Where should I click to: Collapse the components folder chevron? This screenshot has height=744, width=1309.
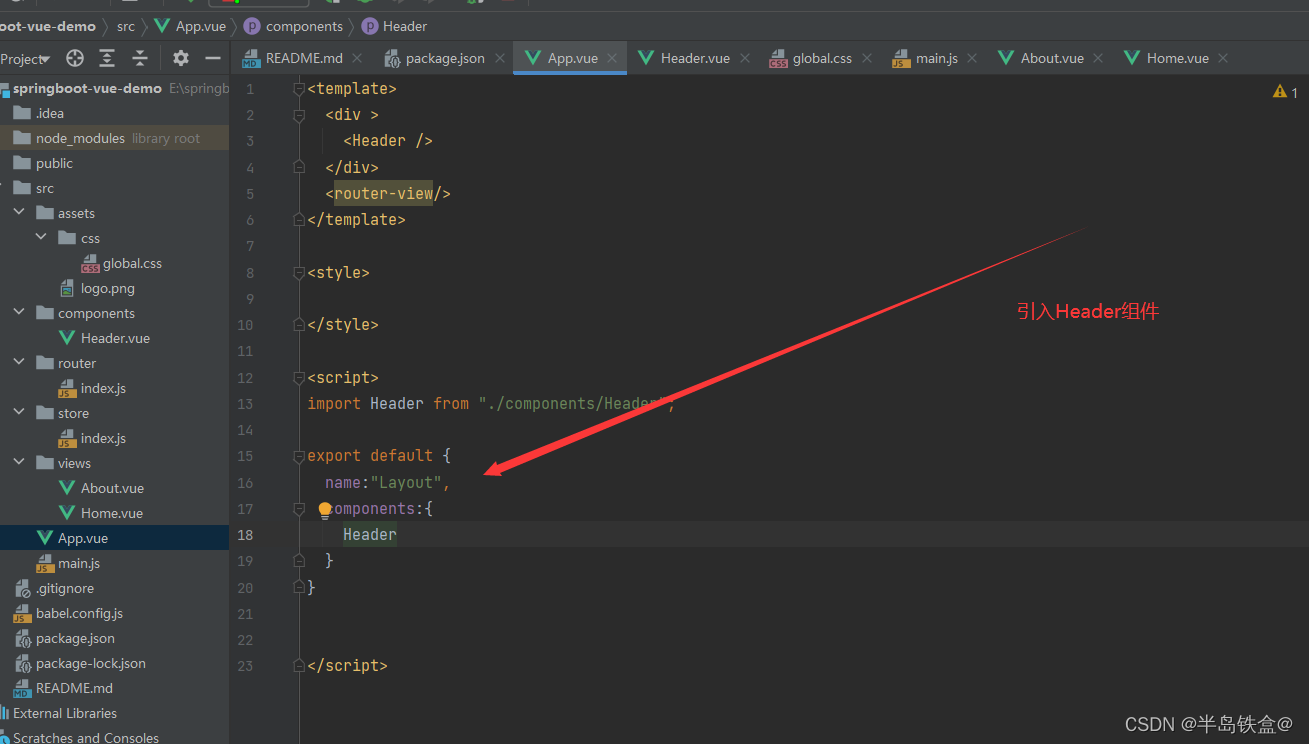coord(19,313)
